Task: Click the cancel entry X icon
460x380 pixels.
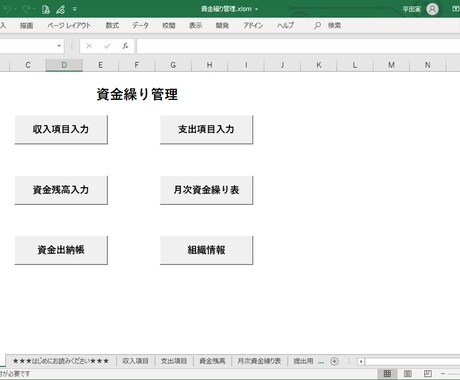Action: coord(89,46)
